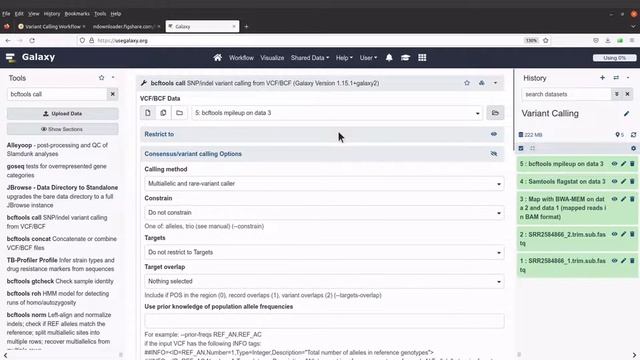
Task: Open browser Bookmarks menu
Action: point(77,13)
